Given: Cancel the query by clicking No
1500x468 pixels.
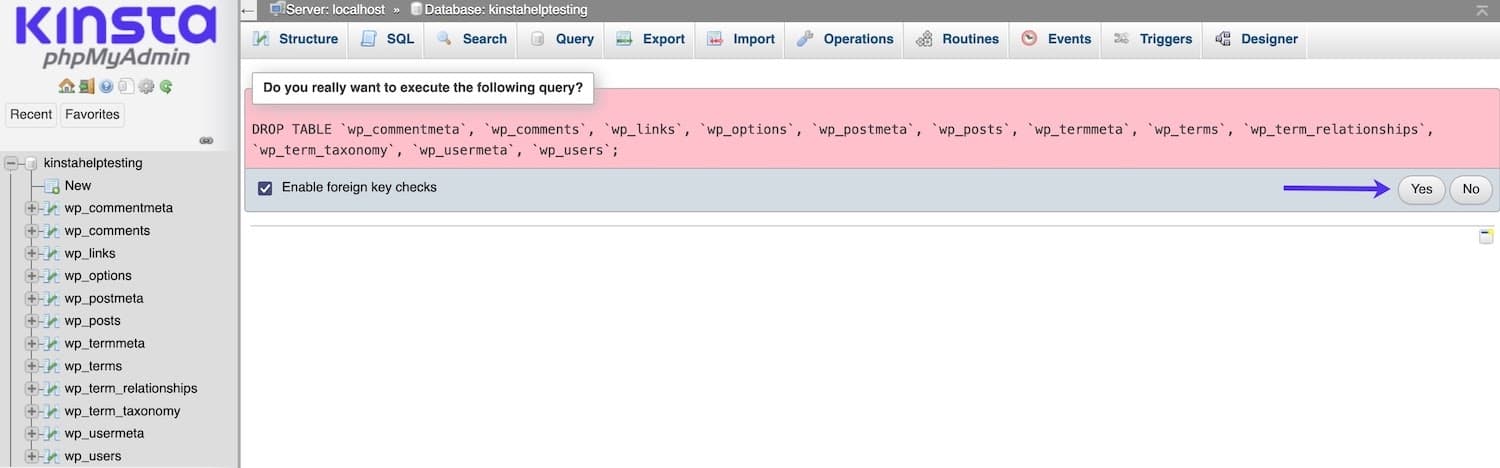Looking at the screenshot, I should point(1470,189).
